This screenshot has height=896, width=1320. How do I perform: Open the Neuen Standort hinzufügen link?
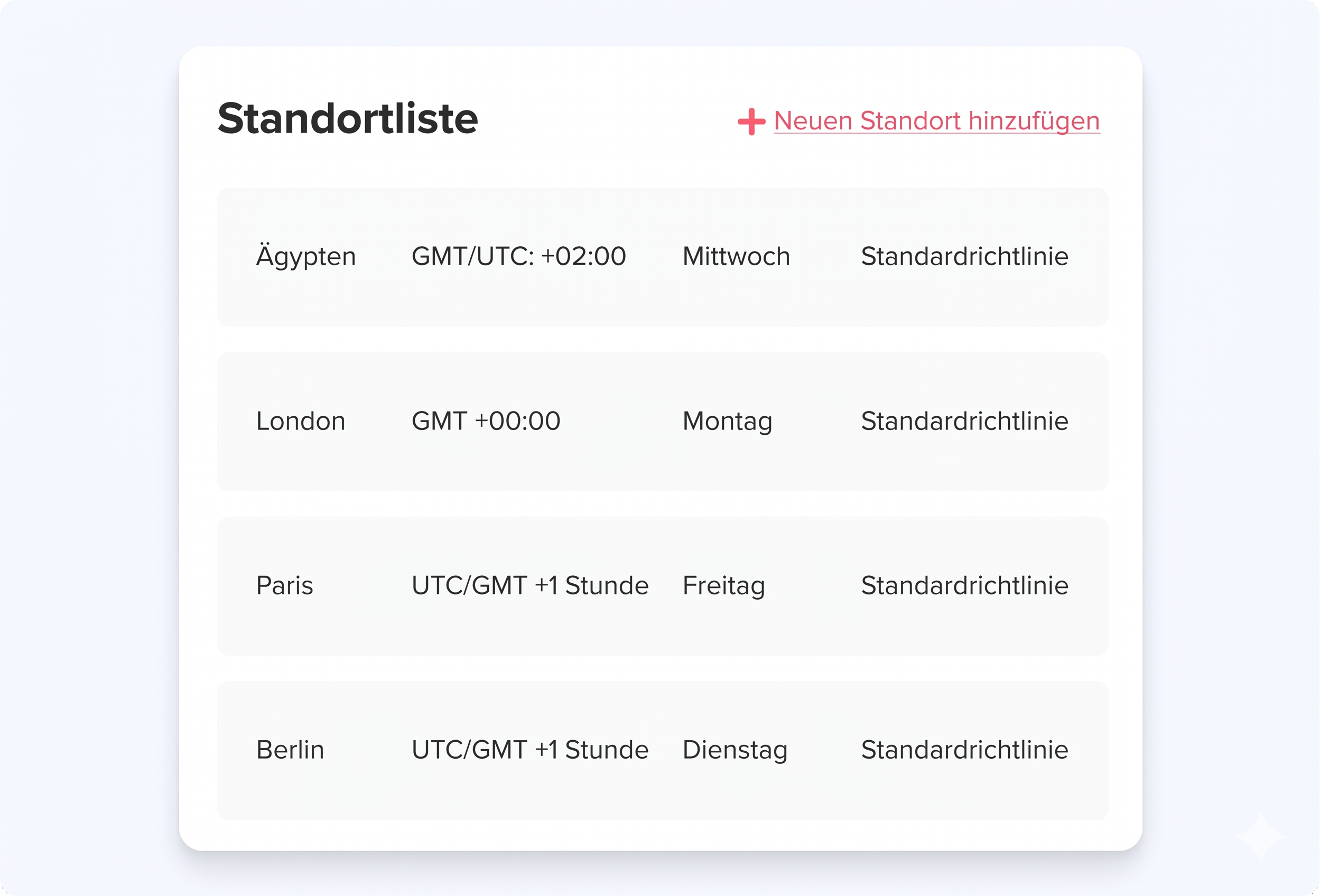point(936,121)
